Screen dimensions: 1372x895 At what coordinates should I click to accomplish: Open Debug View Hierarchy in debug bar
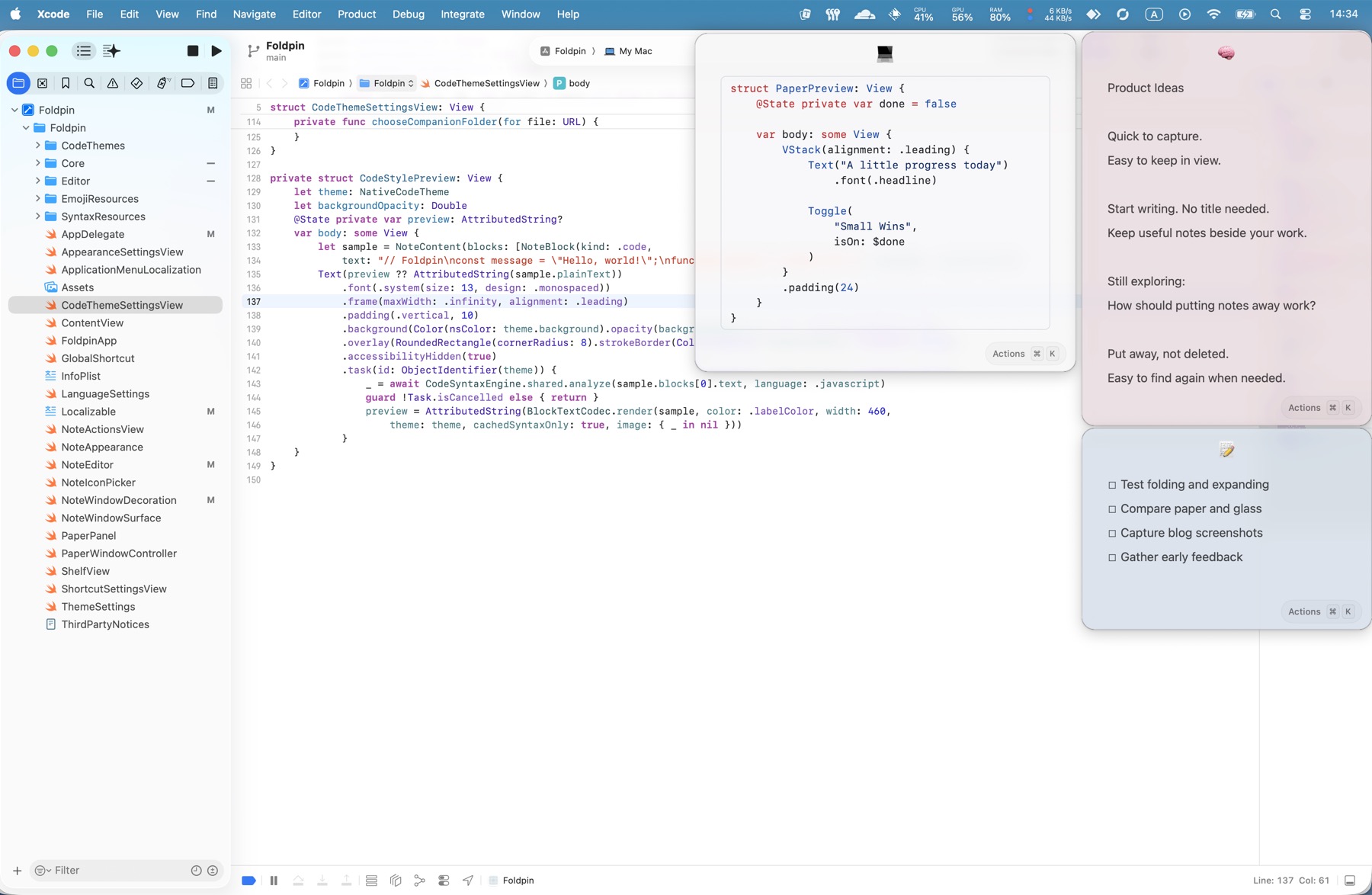396,881
